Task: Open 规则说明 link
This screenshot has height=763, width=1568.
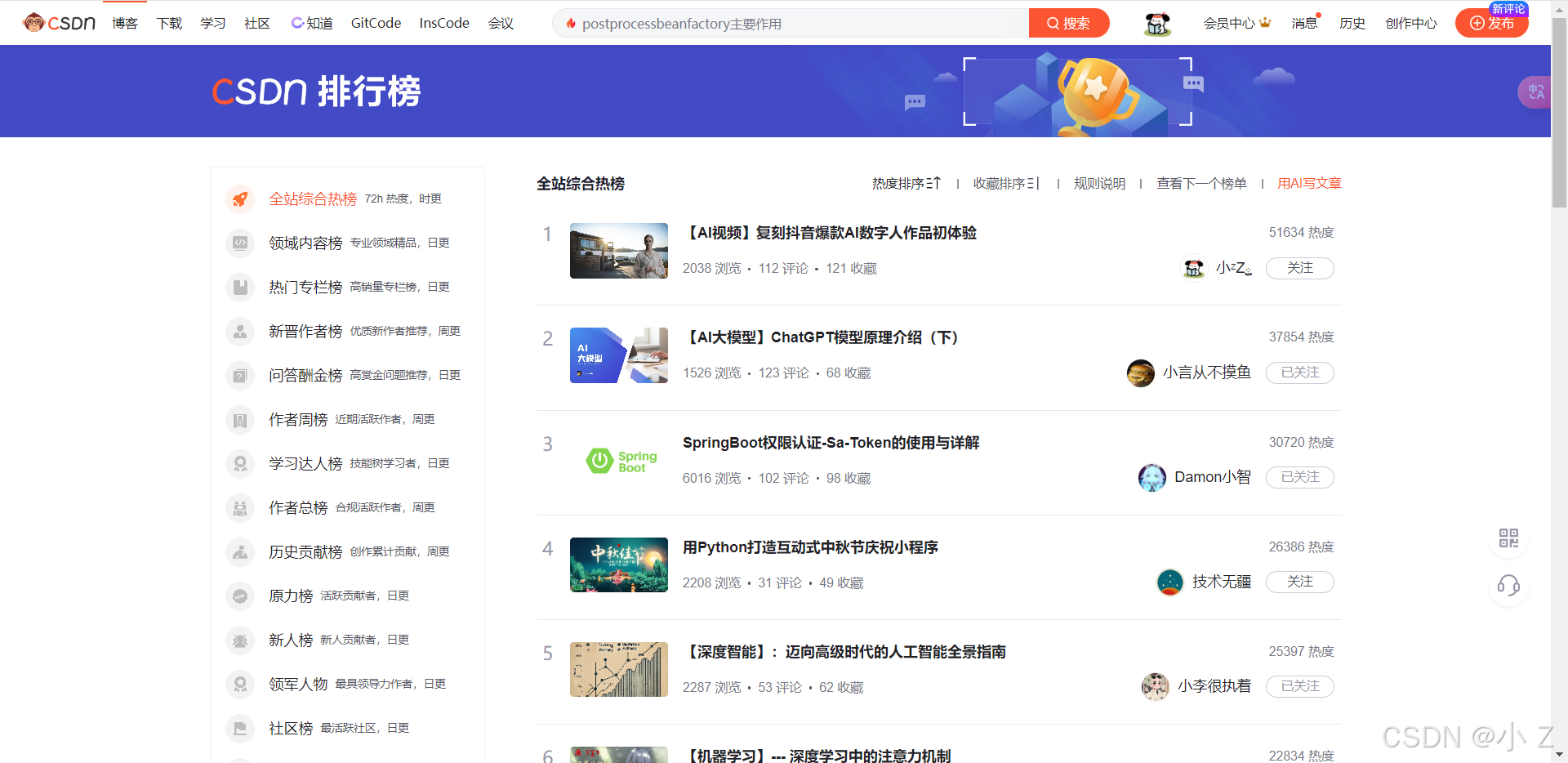Action: (x=1099, y=184)
